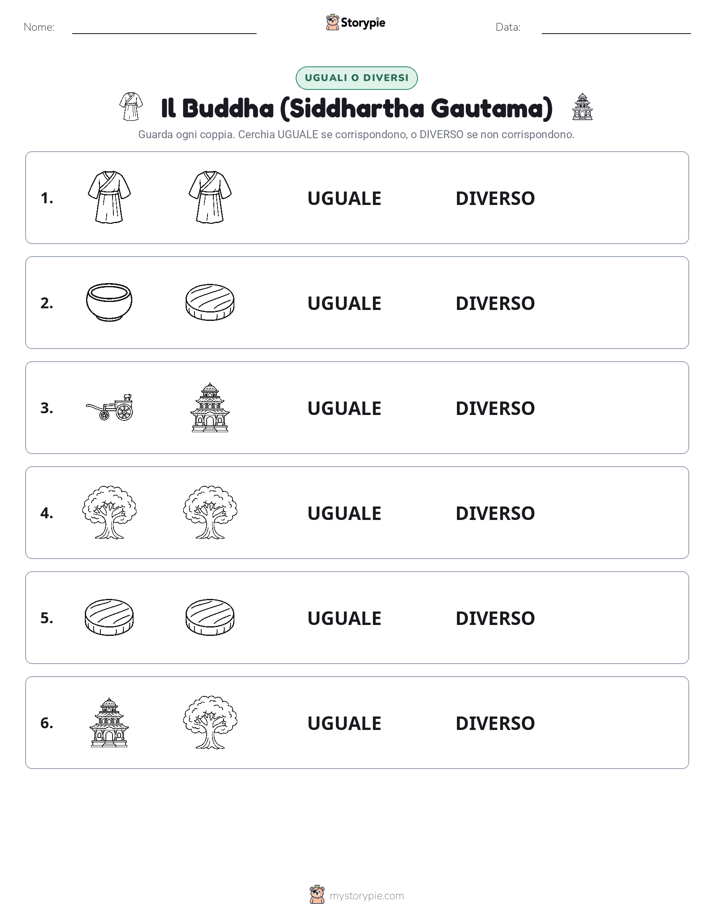Image resolution: width=714 pixels, height=924 pixels.
Task: Select UGUALE for row 1
Action: (344, 198)
